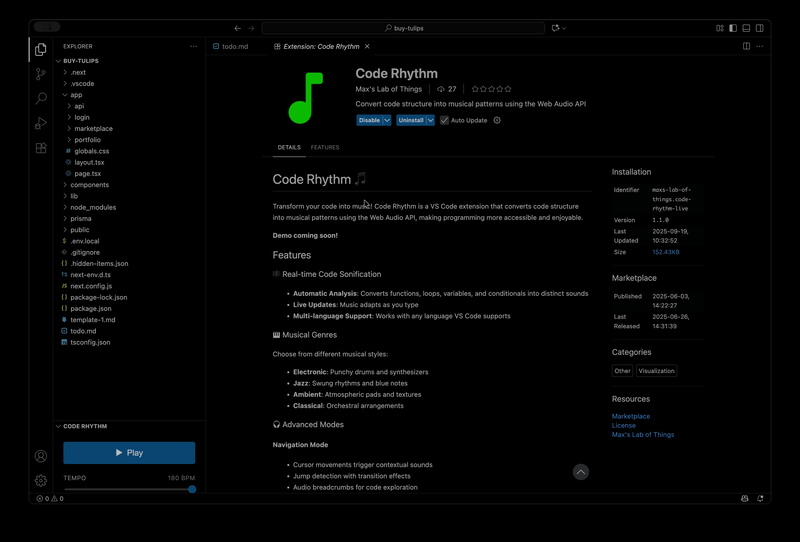Open the Max's Lab of Things resource link
This screenshot has width=800, height=542.
[x=643, y=435]
